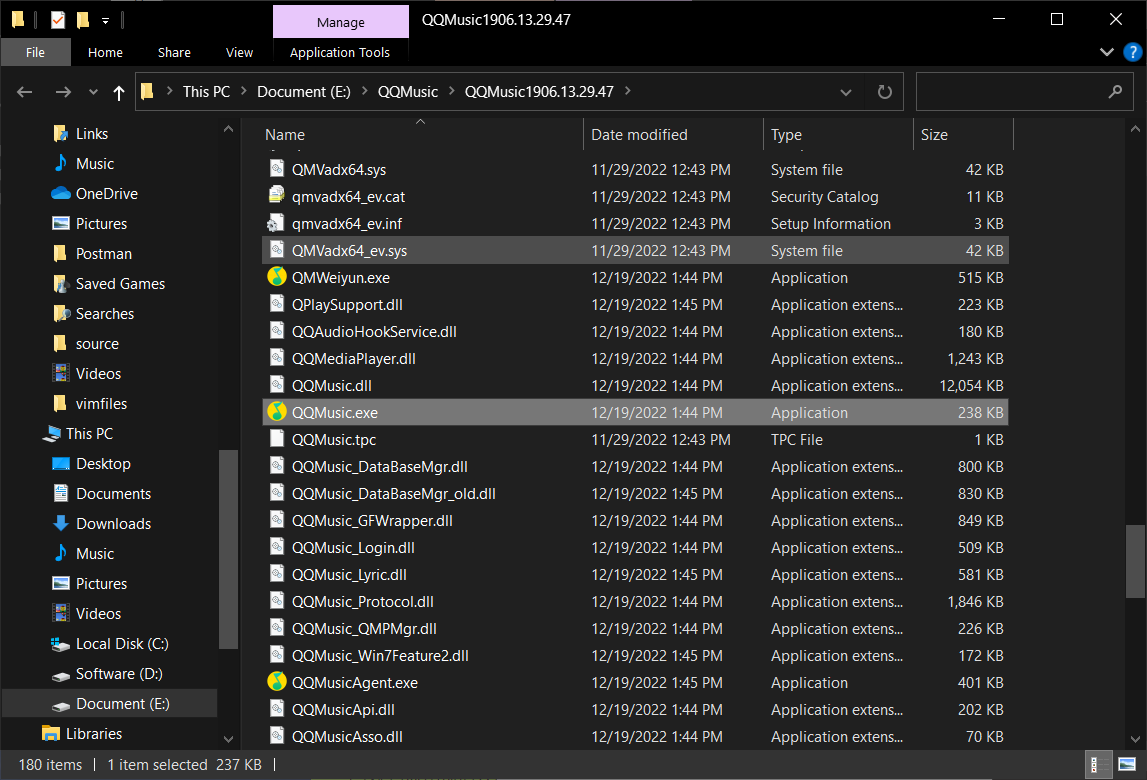Viewport: 1147px width, 780px height.
Task: Click the navigation pane scrollbar thumb
Action: 228,550
